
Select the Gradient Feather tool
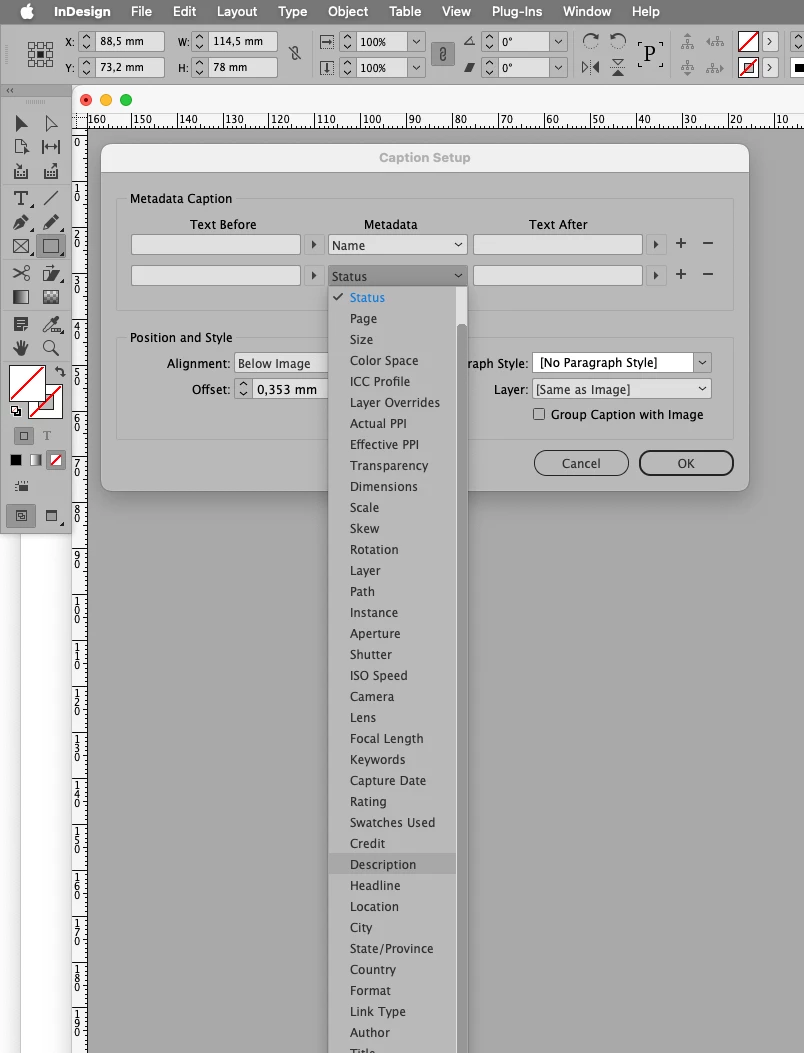pyautogui.click(x=51, y=297)
